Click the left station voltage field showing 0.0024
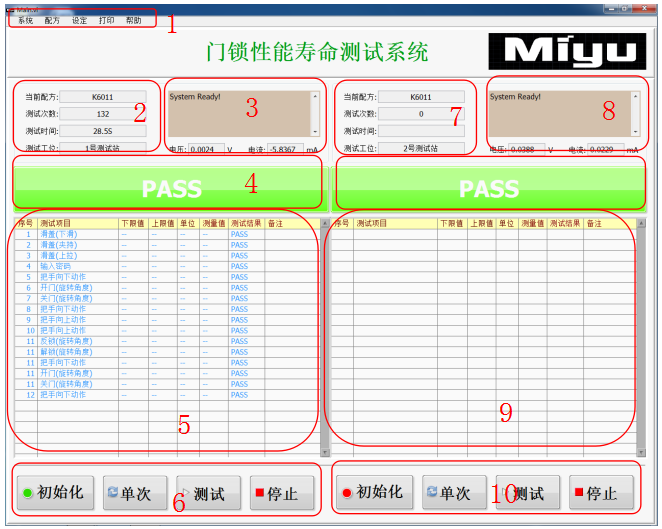 (206, 149)
